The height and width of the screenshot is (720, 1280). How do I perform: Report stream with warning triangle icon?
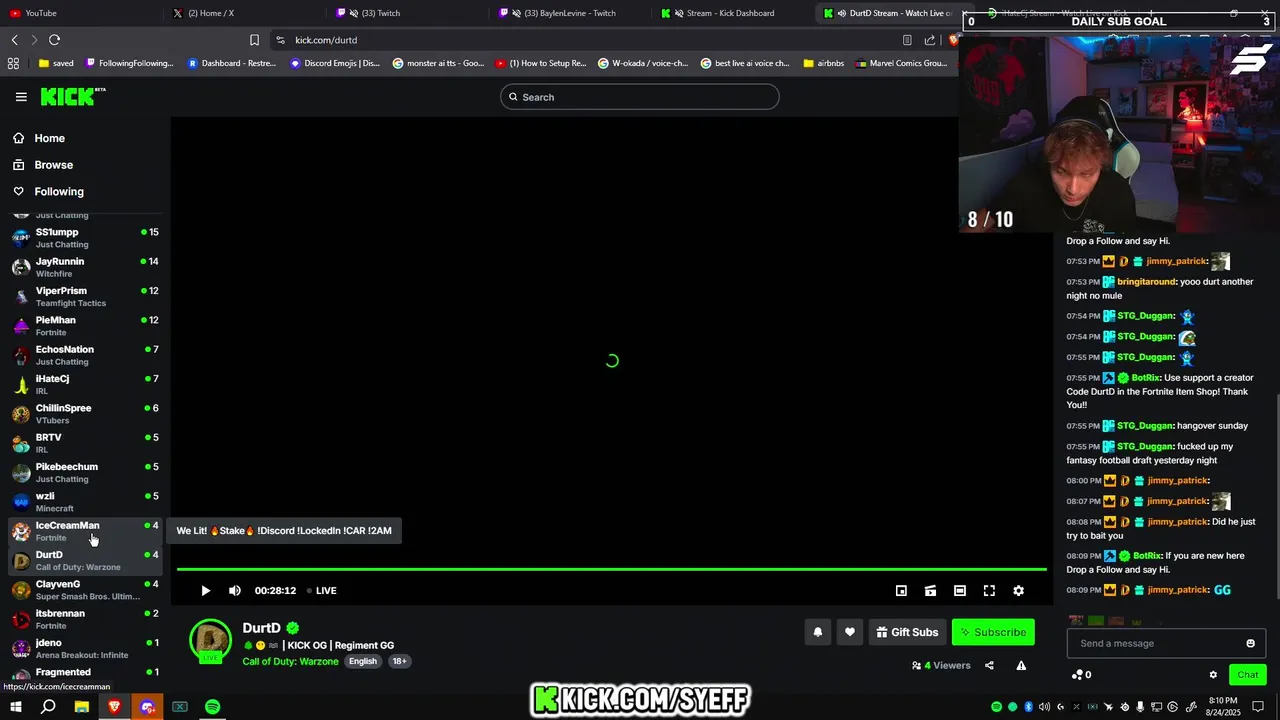pos(1021,666)
